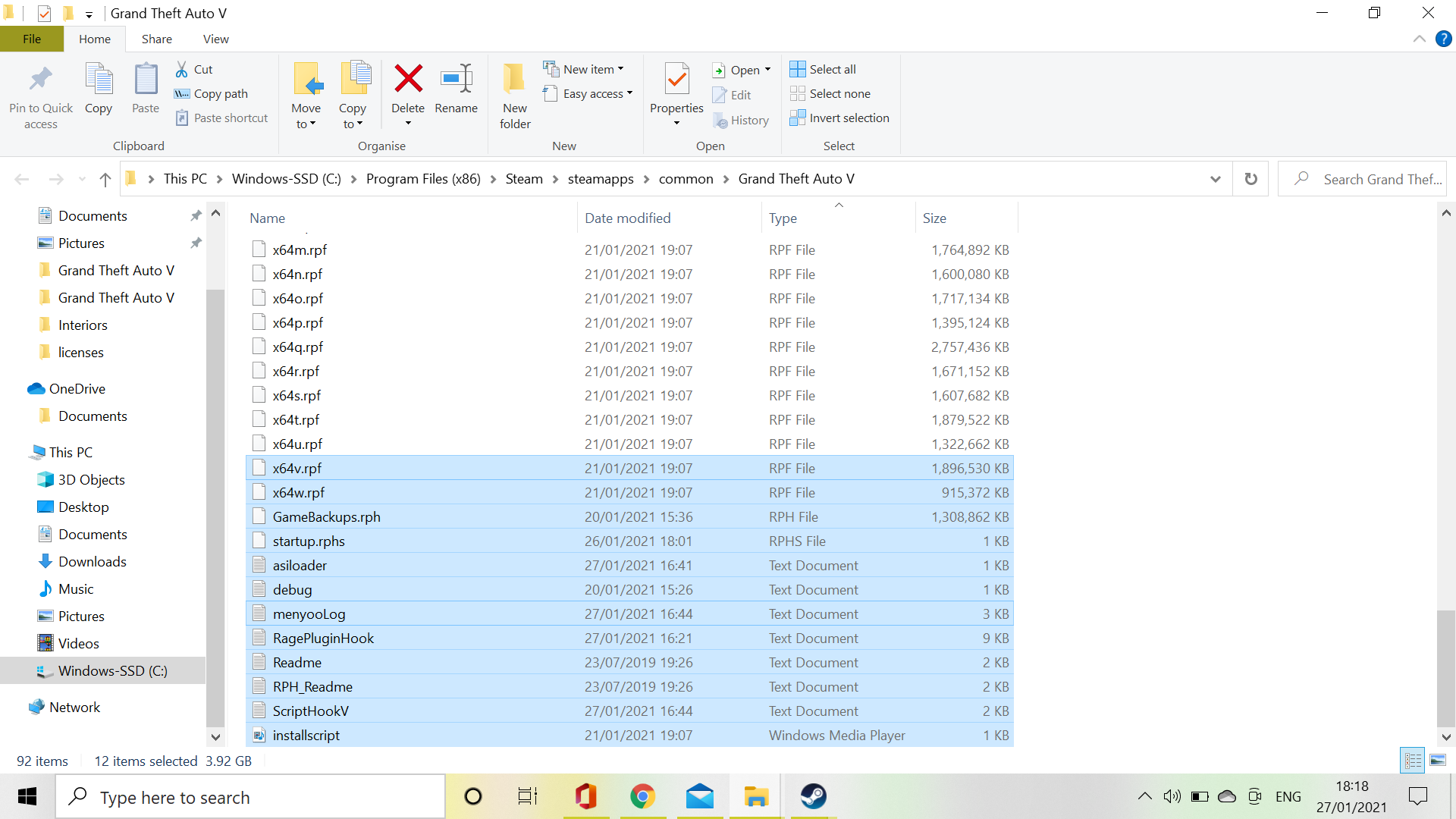Screen dimensions: 1456x819
Task: Click Invert selection in the Select group
Action: (839, 118)
